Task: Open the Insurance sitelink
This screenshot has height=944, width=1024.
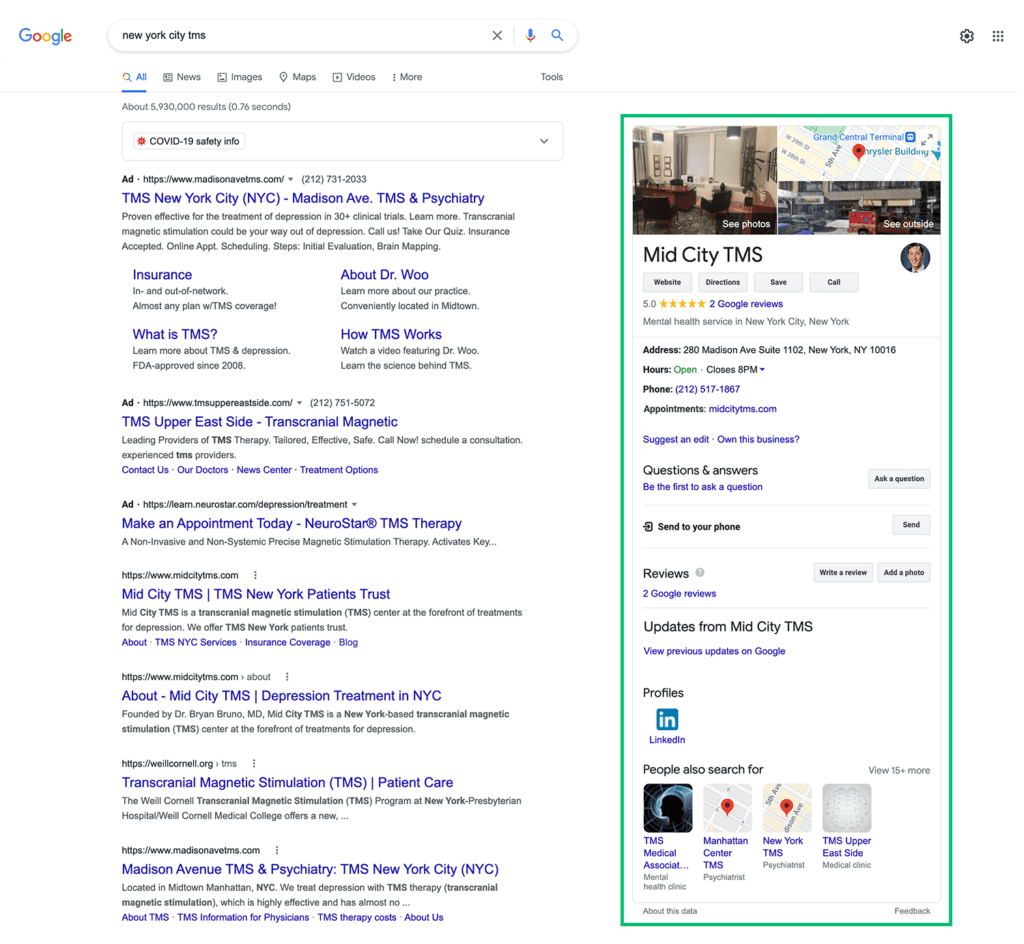Action: [162, 275]
